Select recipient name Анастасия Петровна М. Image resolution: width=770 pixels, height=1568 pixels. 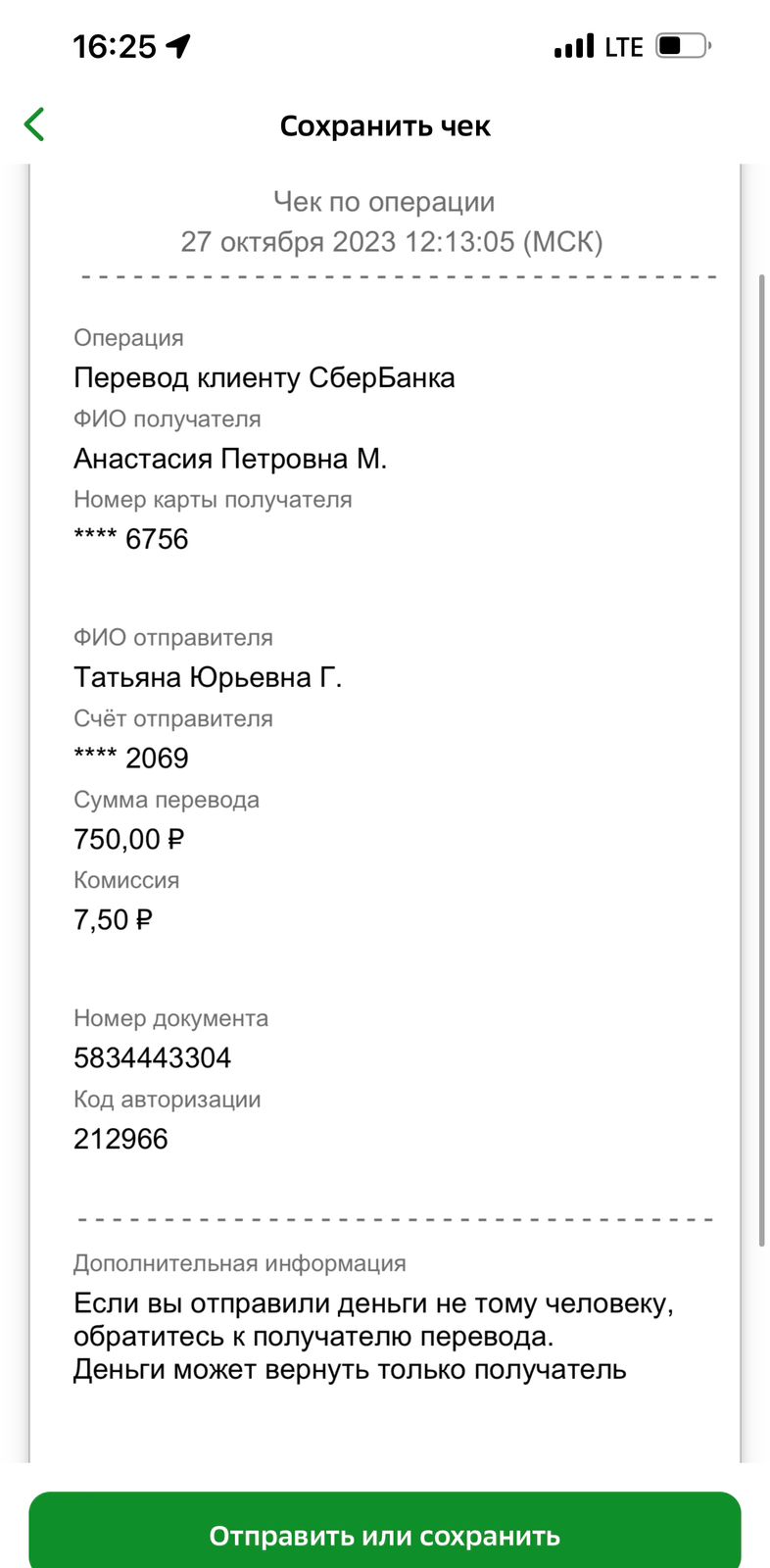coord(230,459)
